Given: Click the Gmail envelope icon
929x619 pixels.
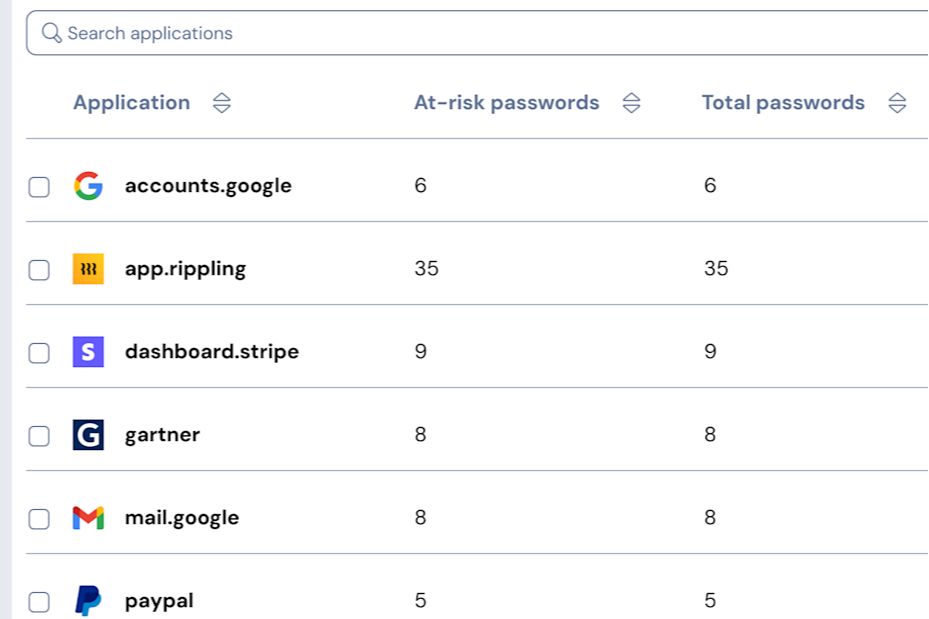Looking at the screenshot, I should tap(88, 518).
